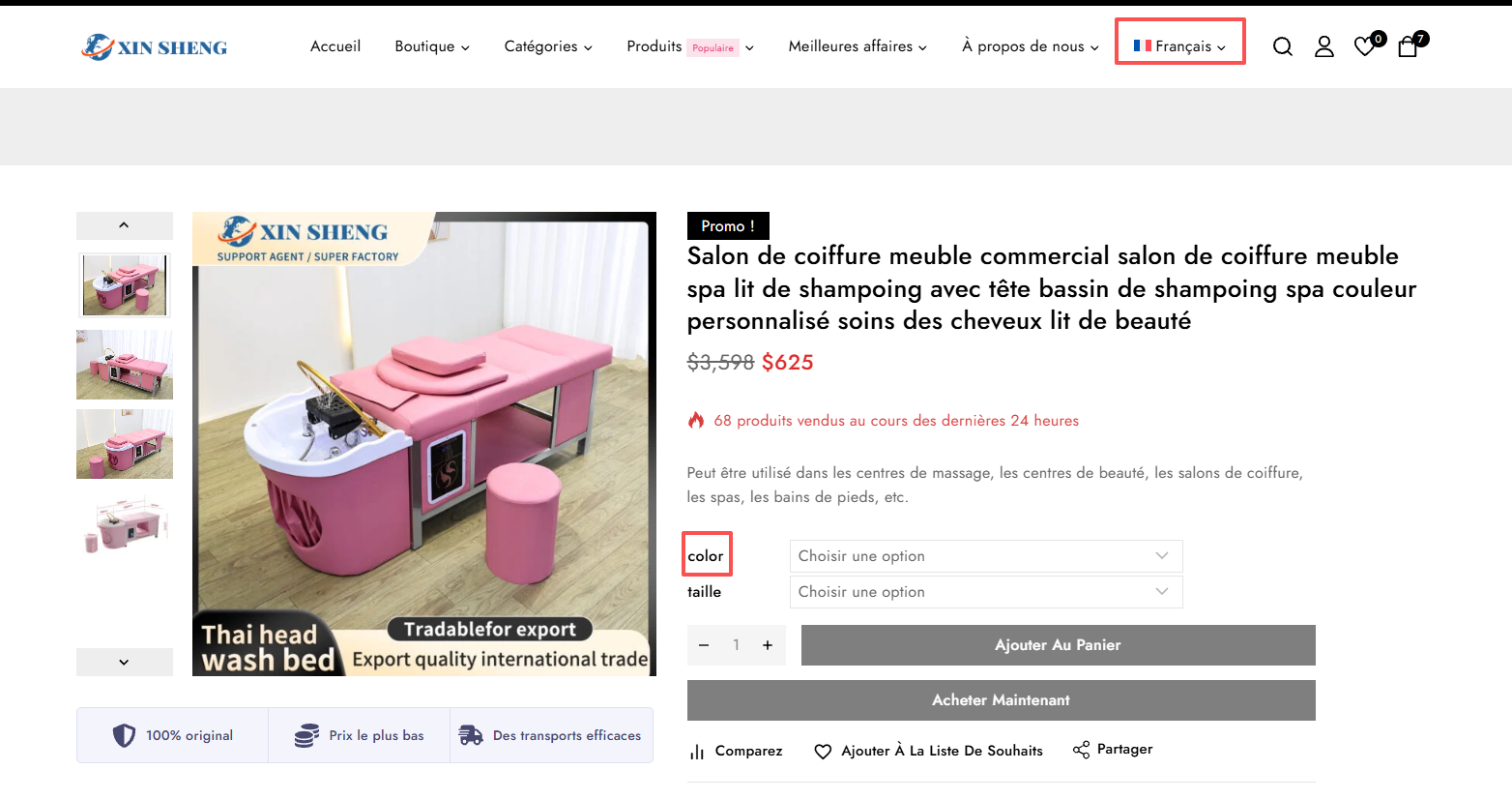
Task: Expand the Boutique menu
Action: pyautogui.click(x=432, y=46)
